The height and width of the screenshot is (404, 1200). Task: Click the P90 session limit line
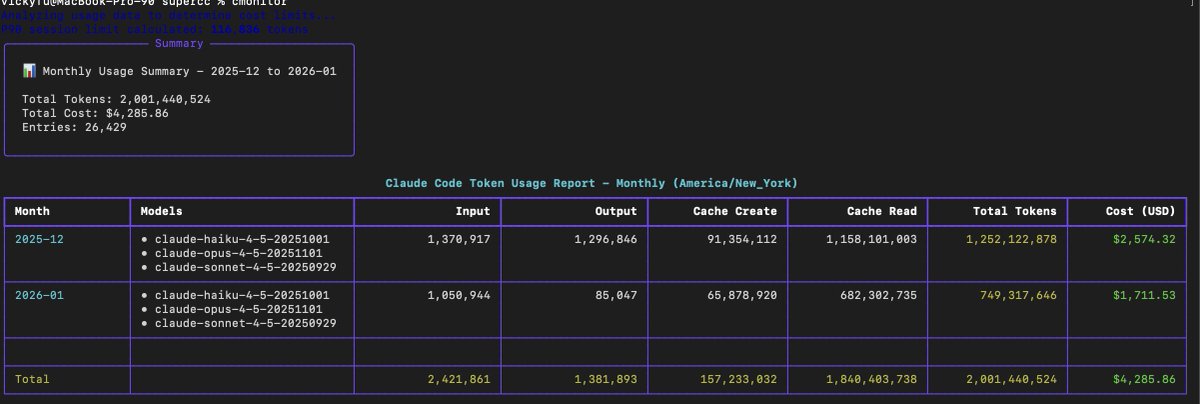[x=154, y=30]
